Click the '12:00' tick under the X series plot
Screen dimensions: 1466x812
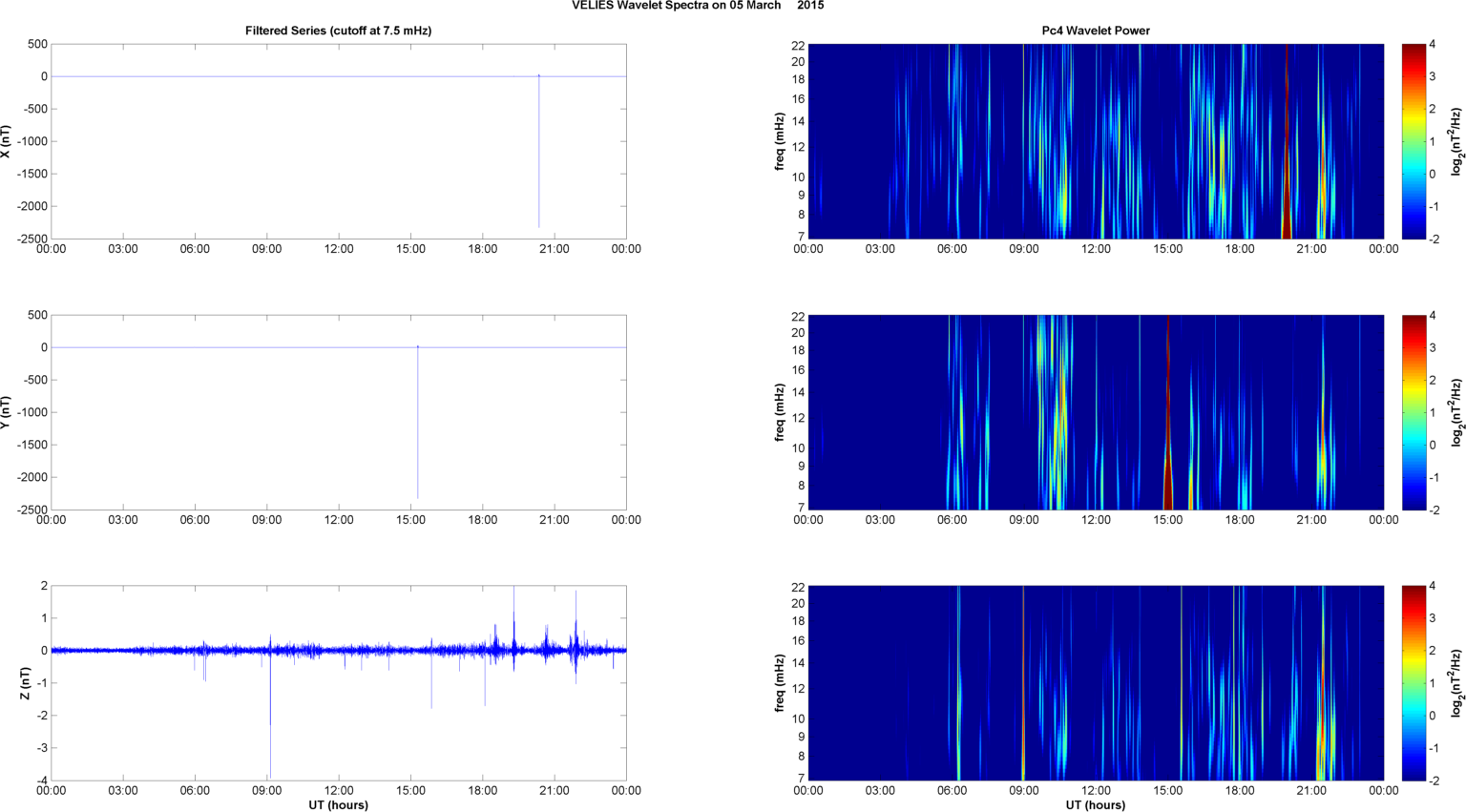pos(339,249)
